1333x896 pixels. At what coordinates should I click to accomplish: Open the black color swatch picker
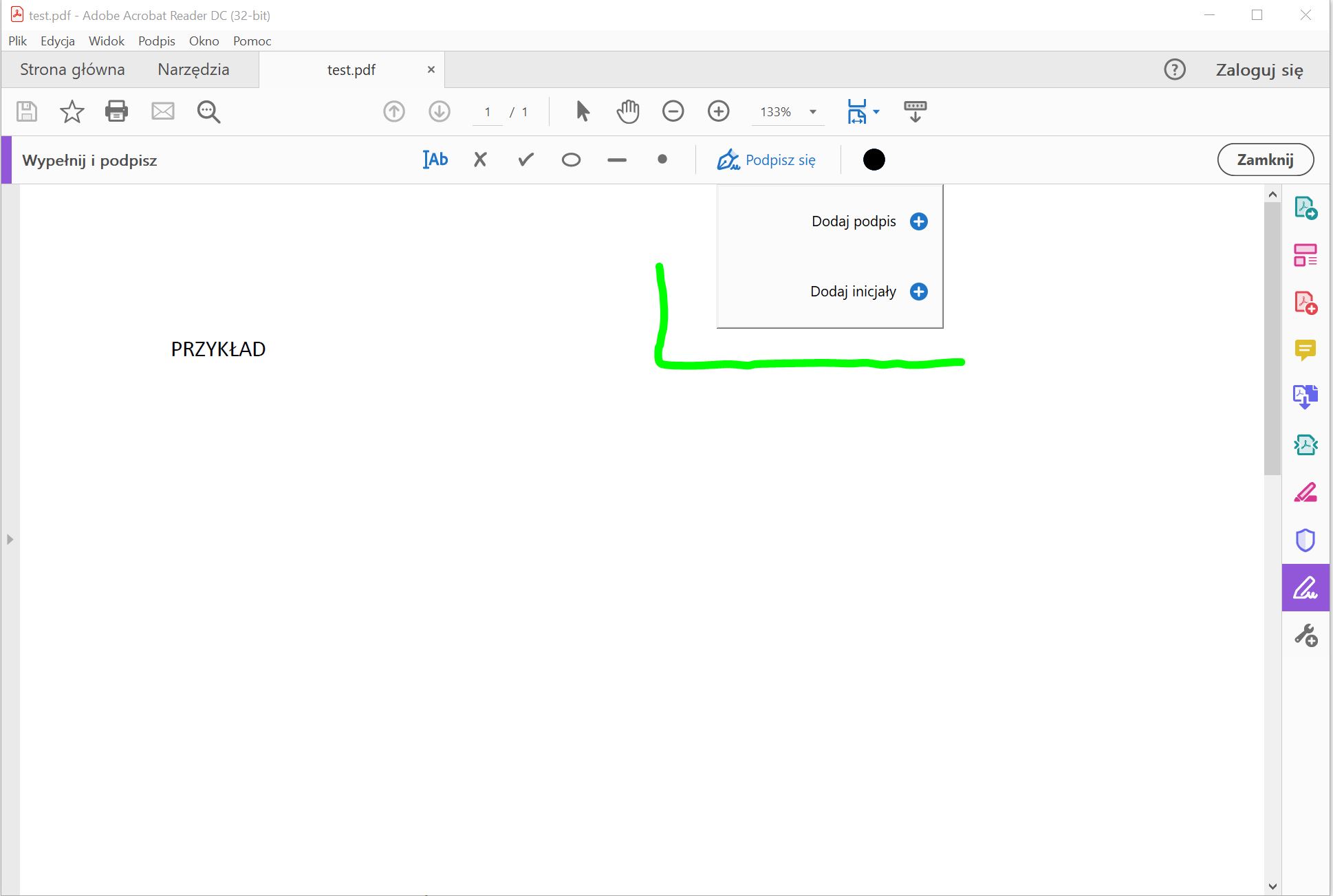point(874,160)
